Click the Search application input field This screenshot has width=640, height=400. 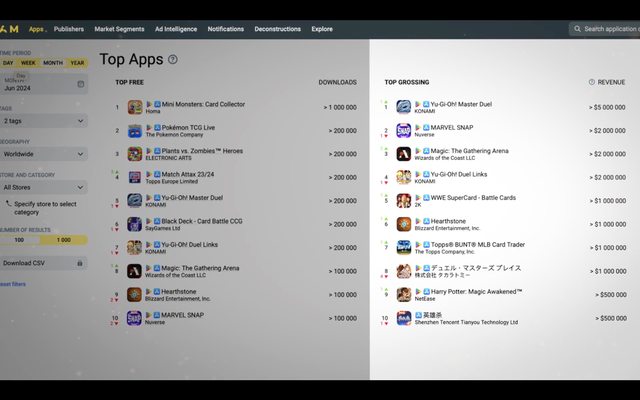604,29
